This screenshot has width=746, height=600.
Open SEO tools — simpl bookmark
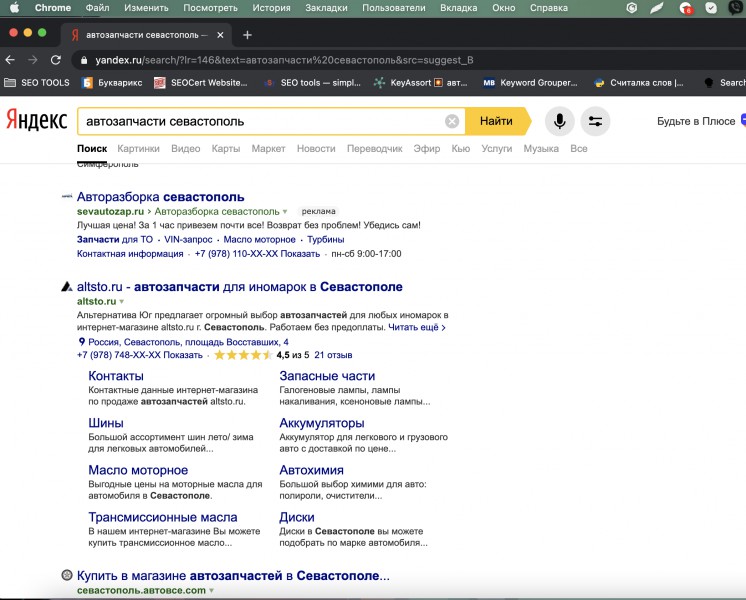click(313, 82)
